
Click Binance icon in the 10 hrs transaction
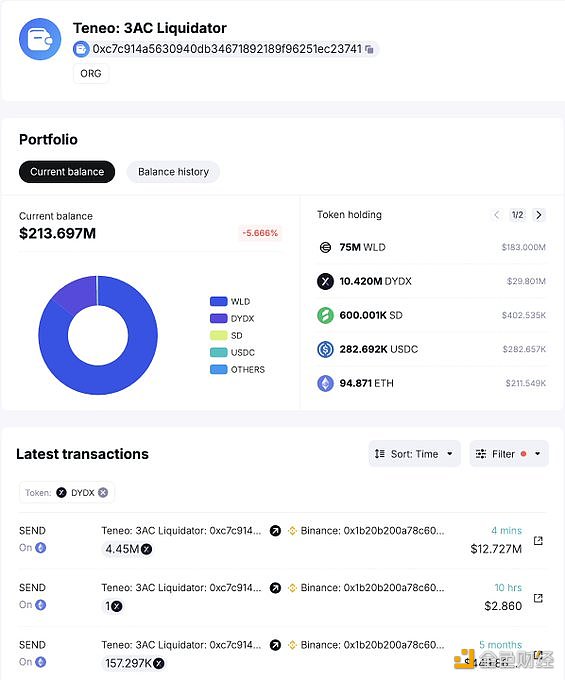coord(293,588)
